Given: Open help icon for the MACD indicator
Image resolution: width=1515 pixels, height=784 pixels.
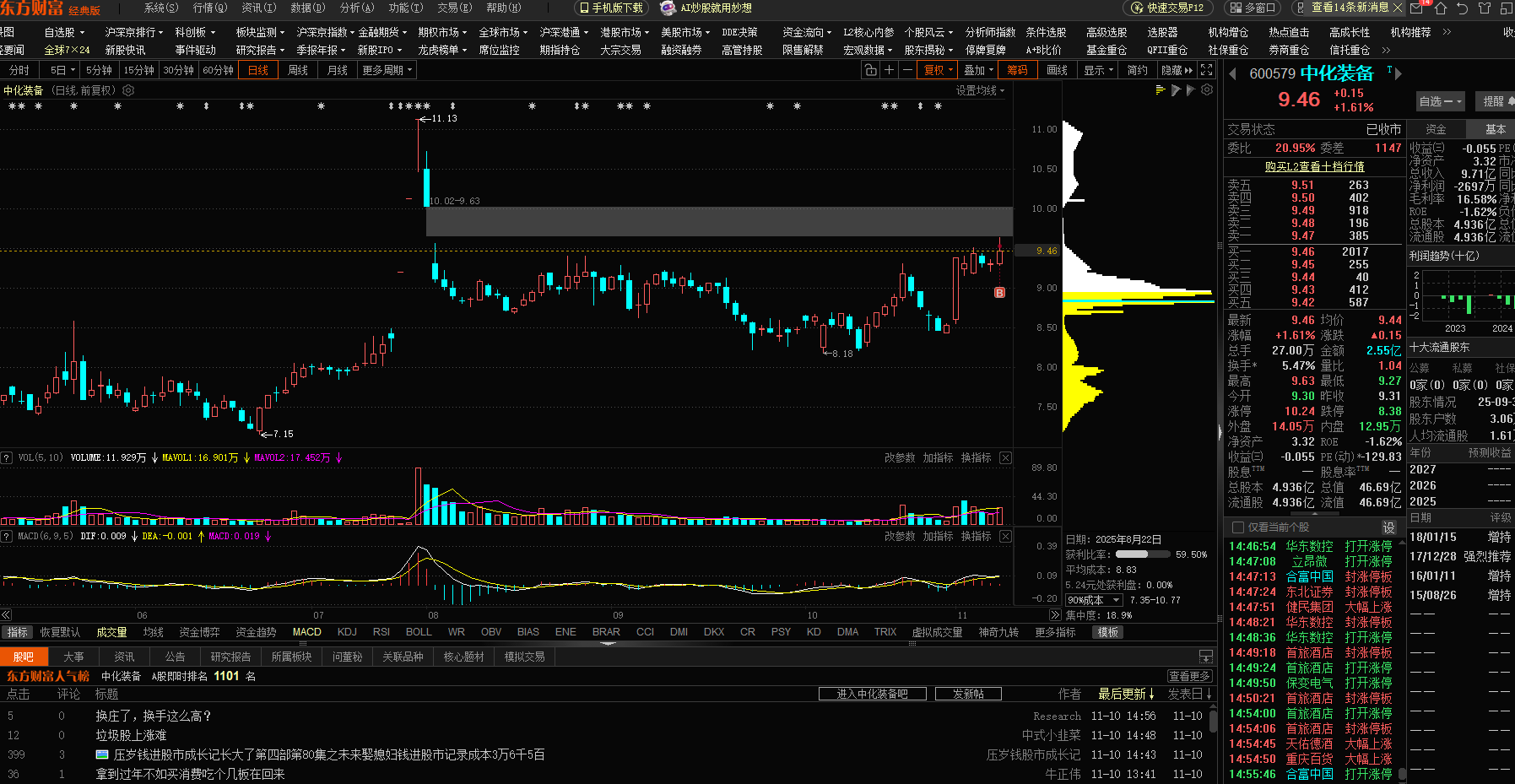Looking at the screenshot, I should point(7,536).
